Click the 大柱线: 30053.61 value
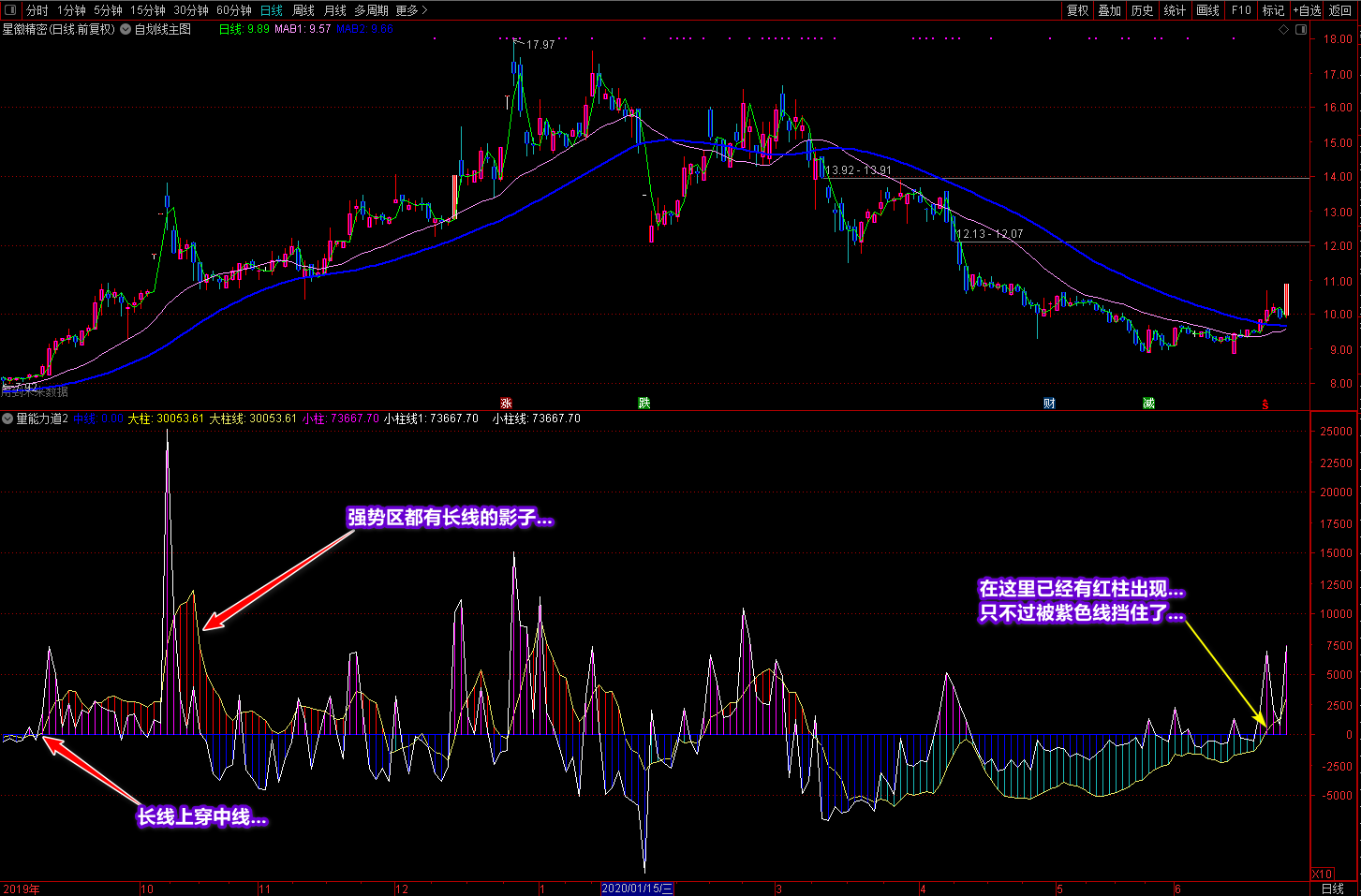Viewport: 1361px width, 896px height. click(253, 419)
